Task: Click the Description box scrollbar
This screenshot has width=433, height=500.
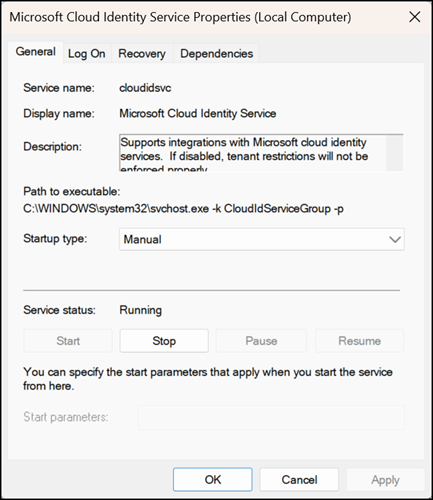Action: point(395,153)
